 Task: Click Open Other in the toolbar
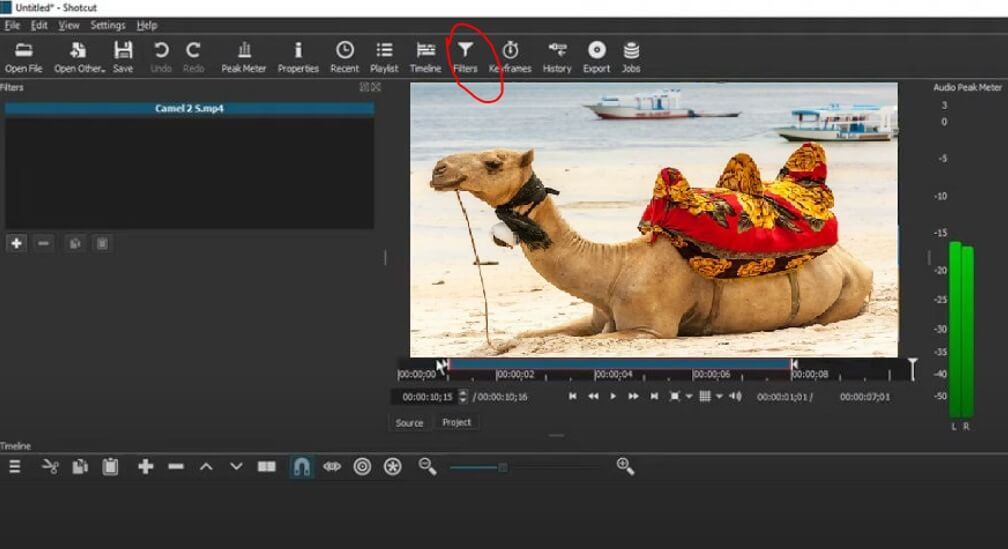click(x=78, y=57)
